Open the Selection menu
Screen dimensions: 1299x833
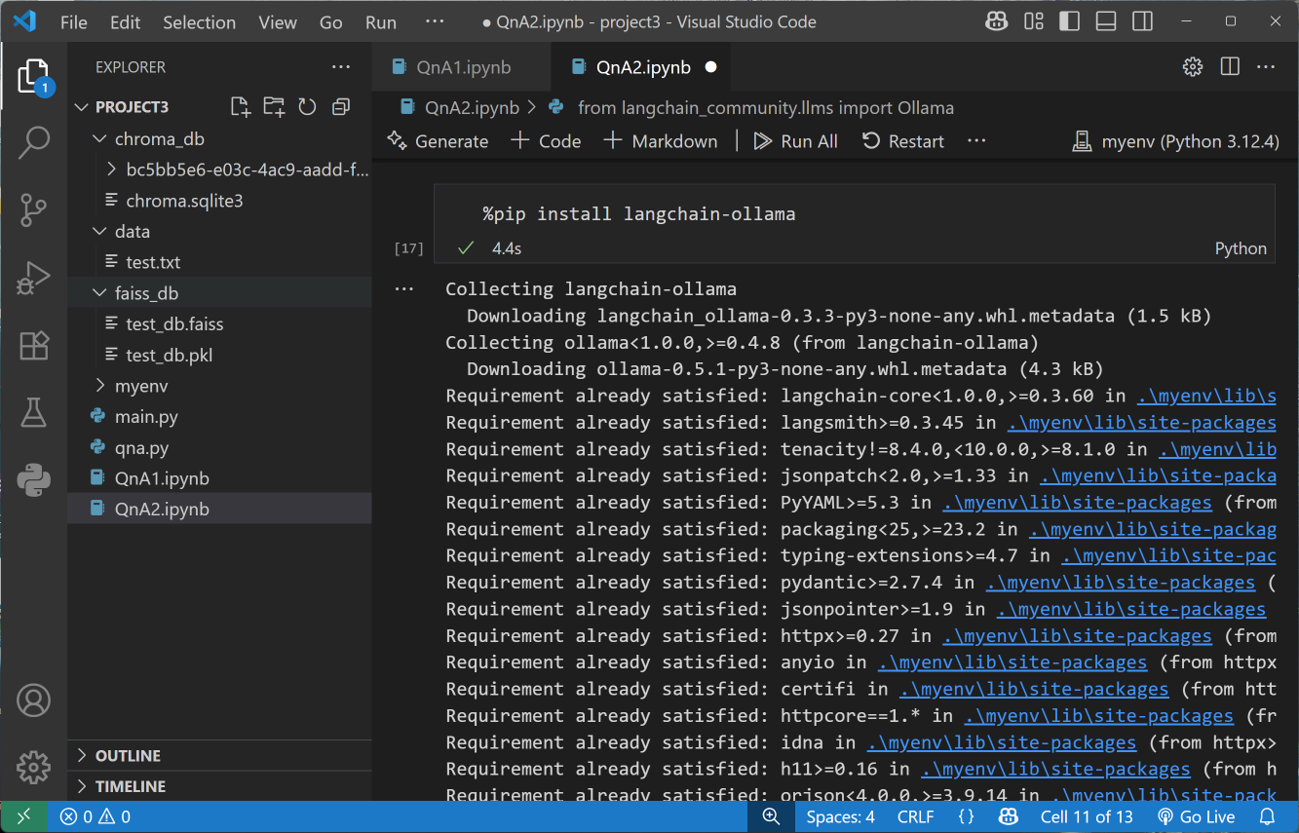click(199, 22)
